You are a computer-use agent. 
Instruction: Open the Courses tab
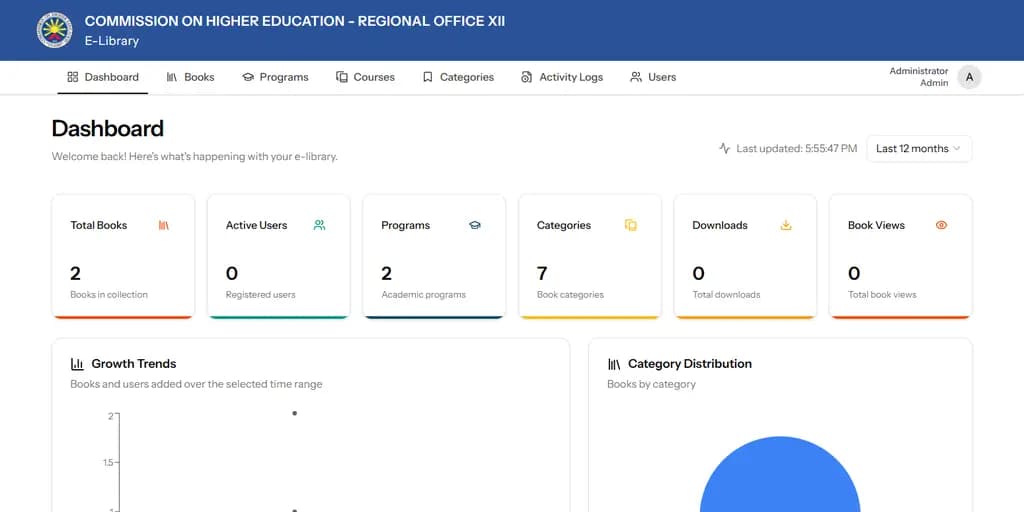coord(365,77)
